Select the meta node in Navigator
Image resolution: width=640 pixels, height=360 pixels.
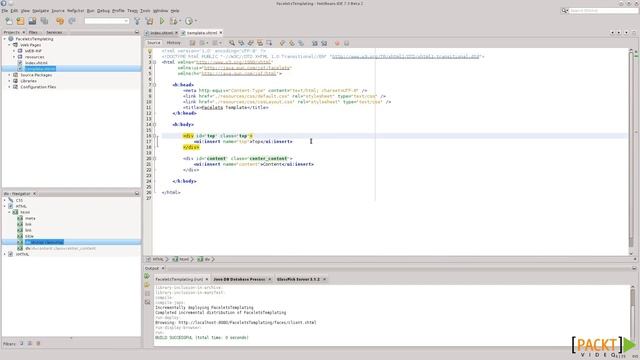pos(30,218)
